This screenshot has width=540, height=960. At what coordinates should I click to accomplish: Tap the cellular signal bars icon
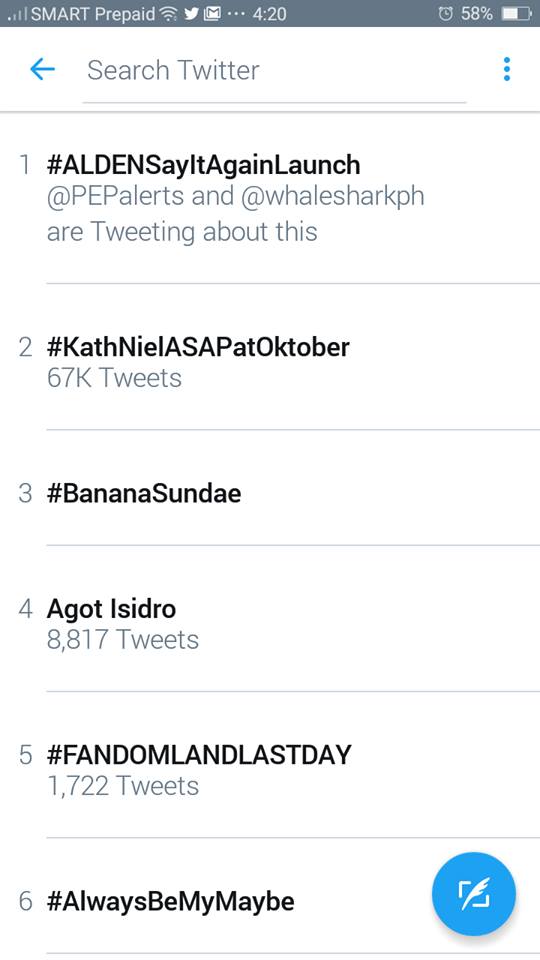tap(18, 14)
